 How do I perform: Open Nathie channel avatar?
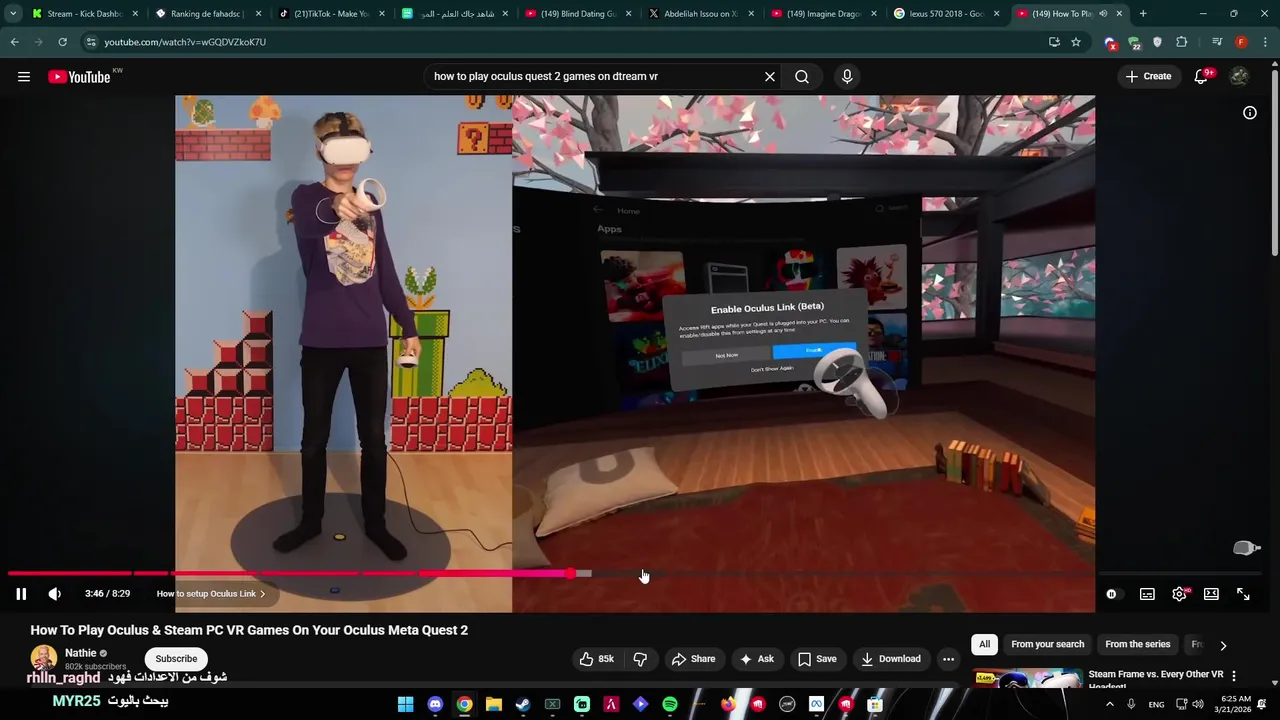click(x=43, y=658)
